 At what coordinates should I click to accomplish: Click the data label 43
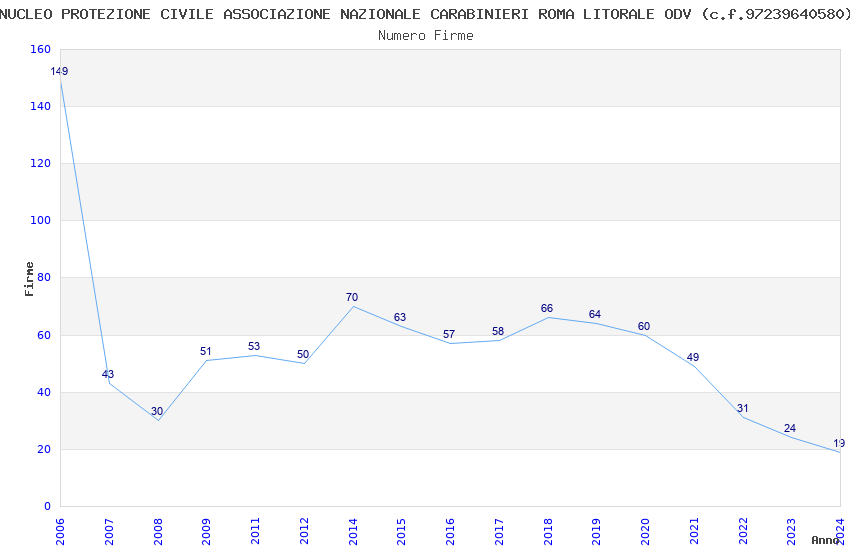tap(108, 374)
